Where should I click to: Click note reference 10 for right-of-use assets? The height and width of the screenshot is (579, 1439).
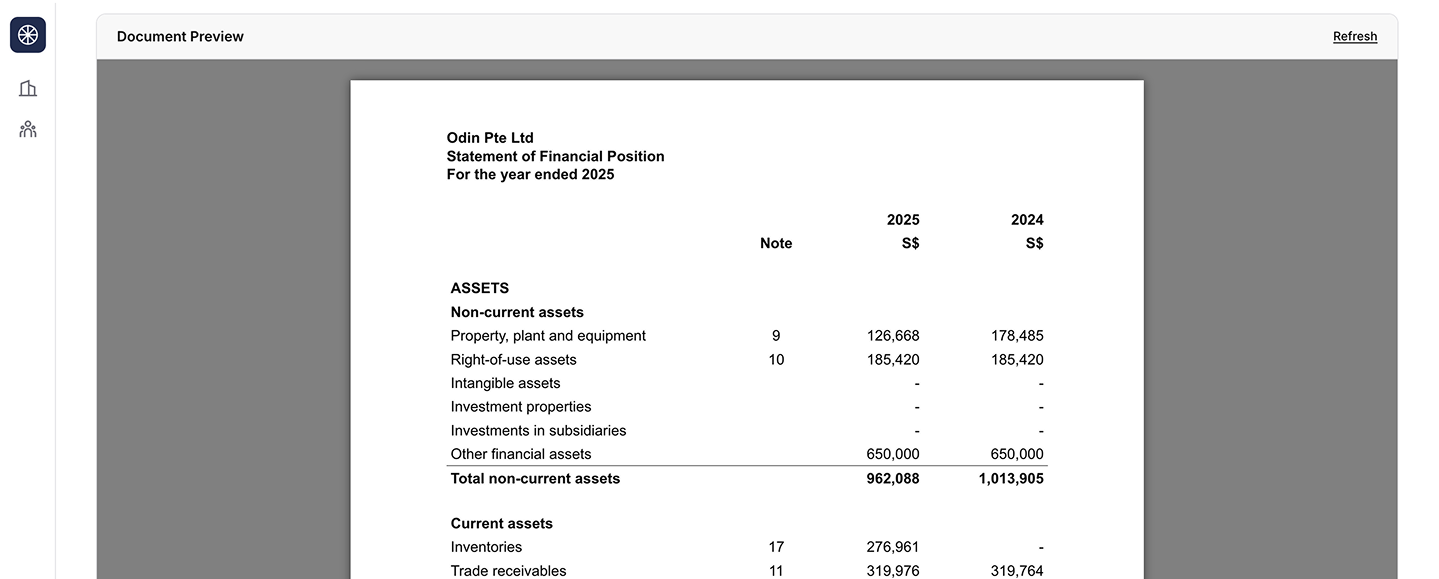click(x=776, y=360)
